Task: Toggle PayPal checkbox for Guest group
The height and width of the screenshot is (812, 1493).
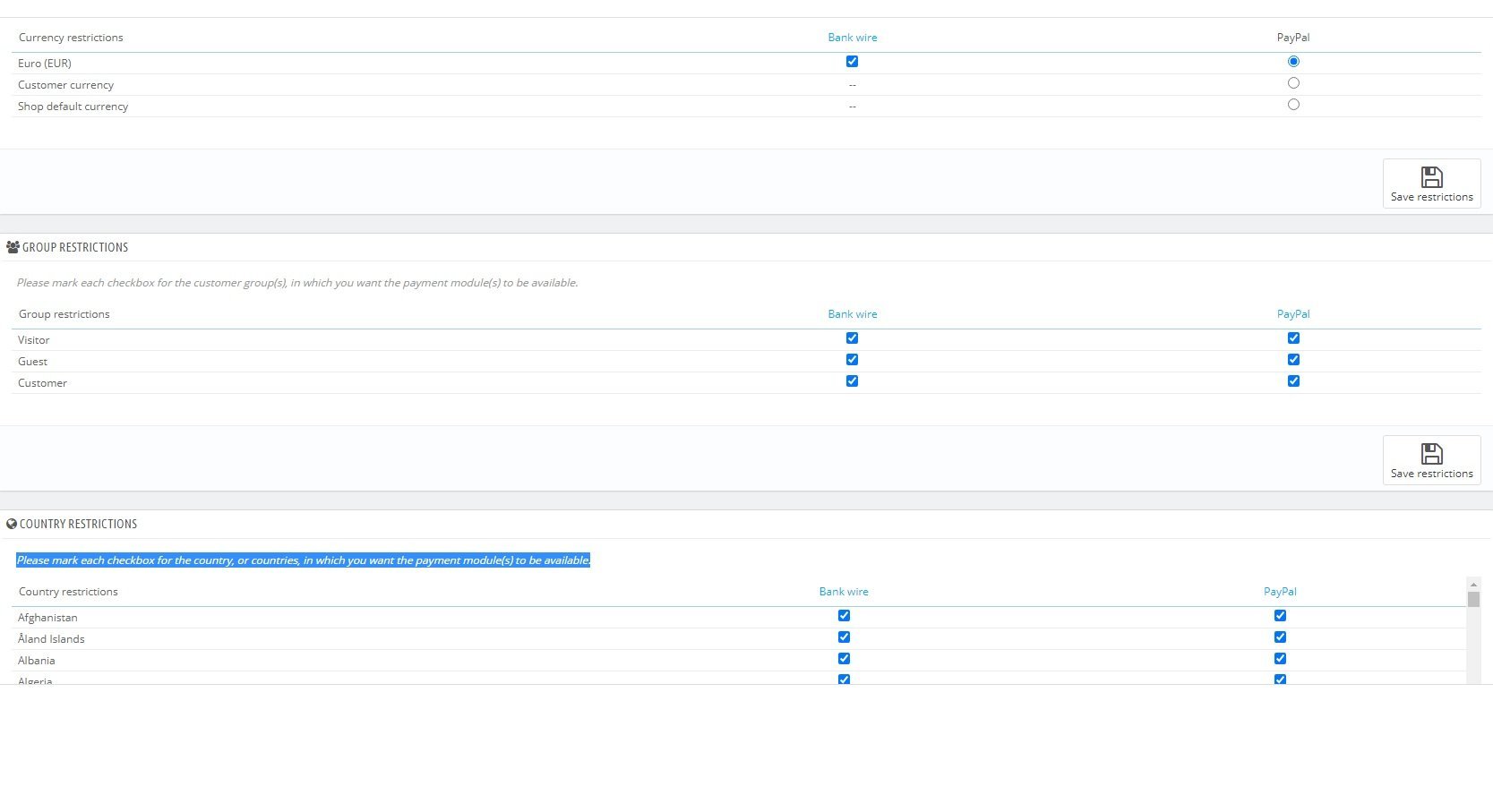Action: [x=1293, y=360]
